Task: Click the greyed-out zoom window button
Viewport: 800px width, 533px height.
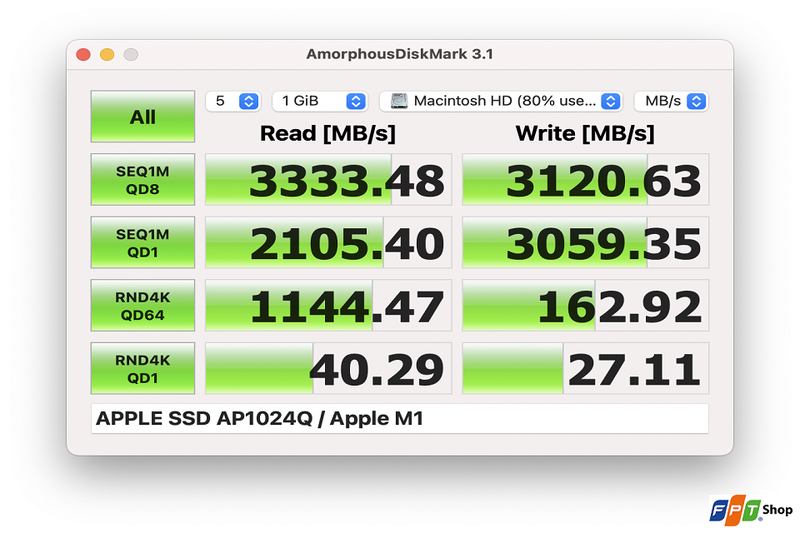Action: [x=131, y=55]
